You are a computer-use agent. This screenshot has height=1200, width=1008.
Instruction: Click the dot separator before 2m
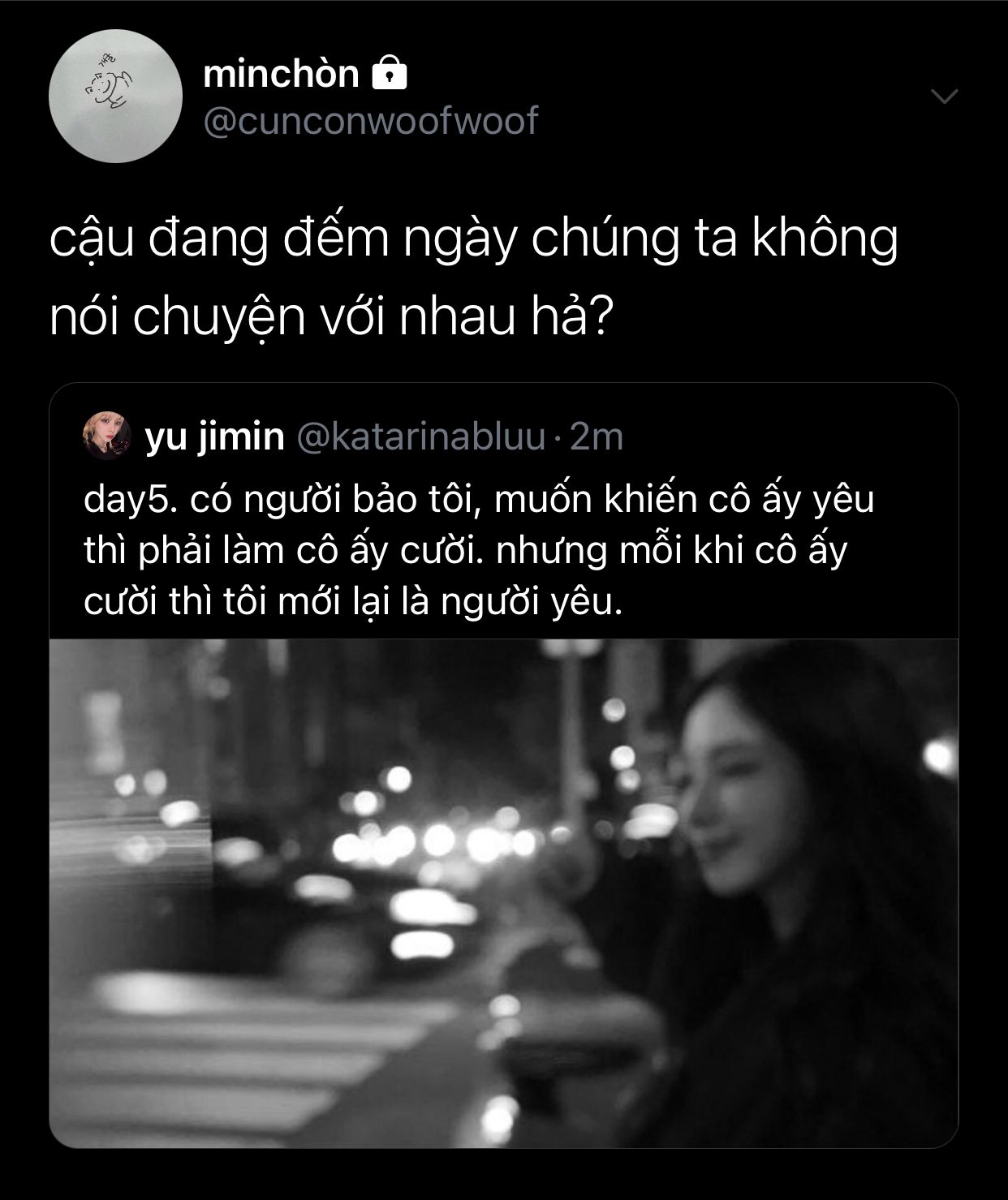click(558, 439)
